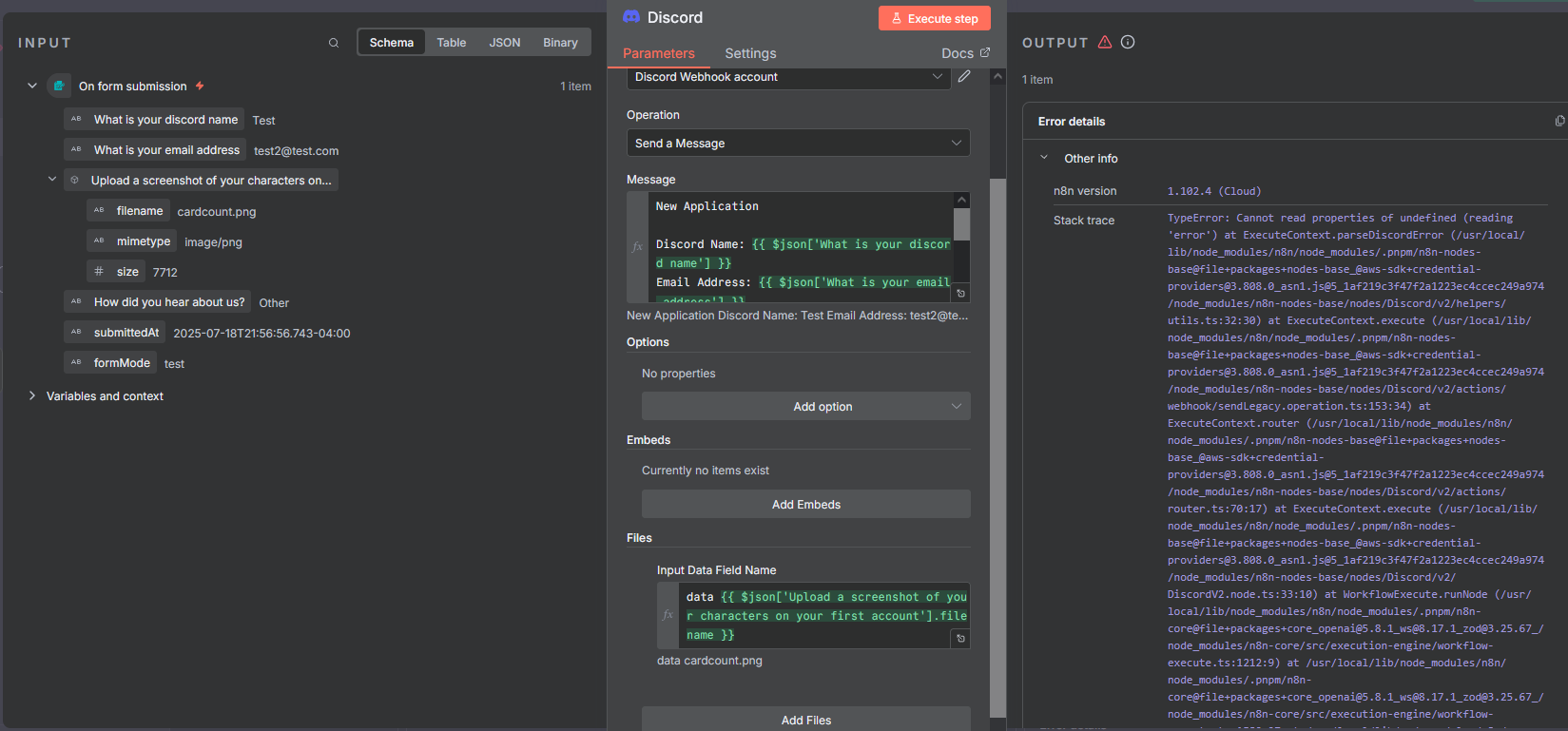Switch to the Schema view tab
The width and height of the screenshot is (1568, 731).
392,43
